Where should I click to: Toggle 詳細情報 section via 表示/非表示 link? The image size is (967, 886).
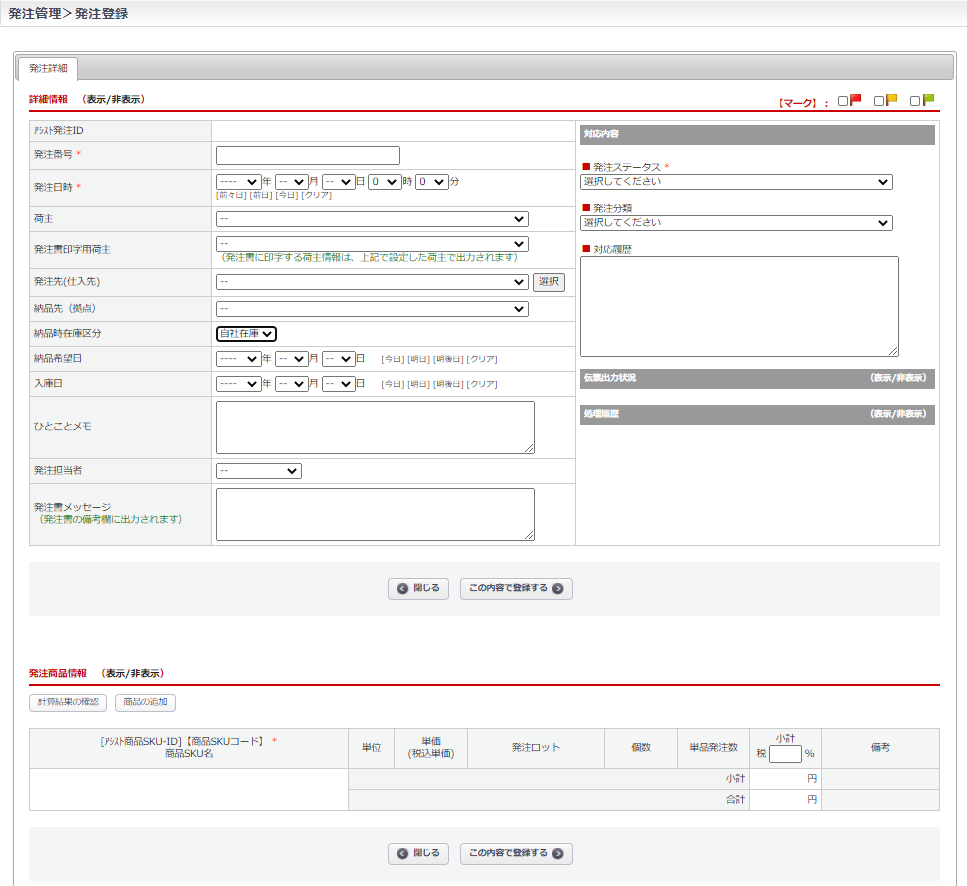[114, 100]
